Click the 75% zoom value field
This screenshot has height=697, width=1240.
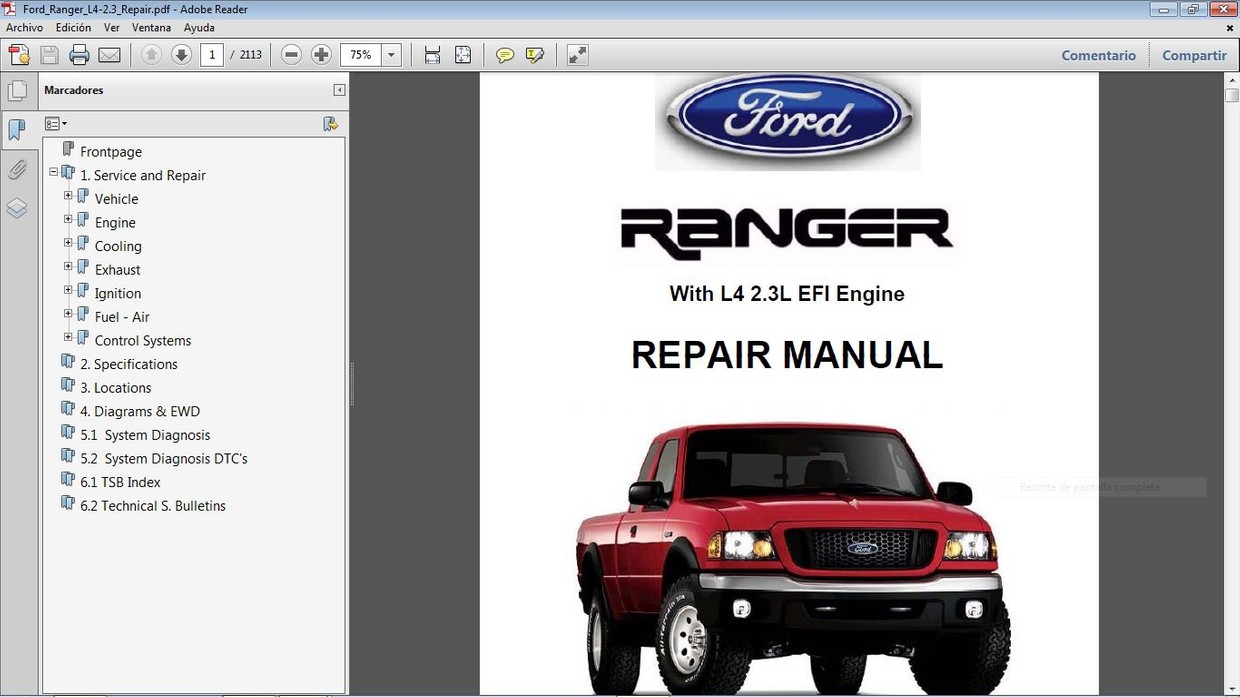(x=361, y=55)
